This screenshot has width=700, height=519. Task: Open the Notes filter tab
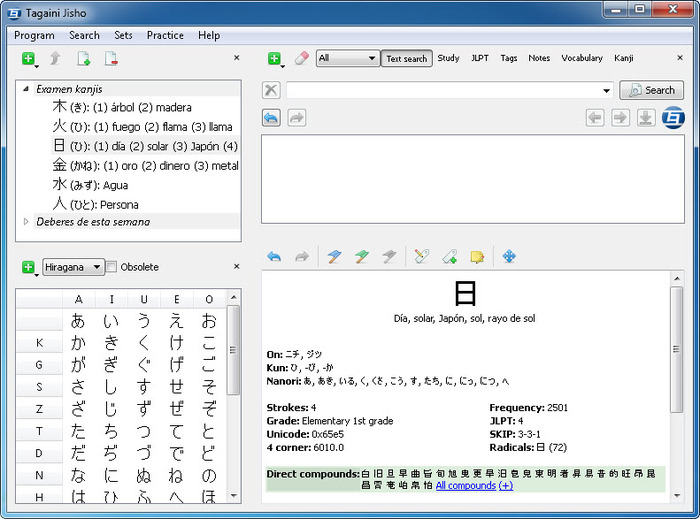click(539, 58)
